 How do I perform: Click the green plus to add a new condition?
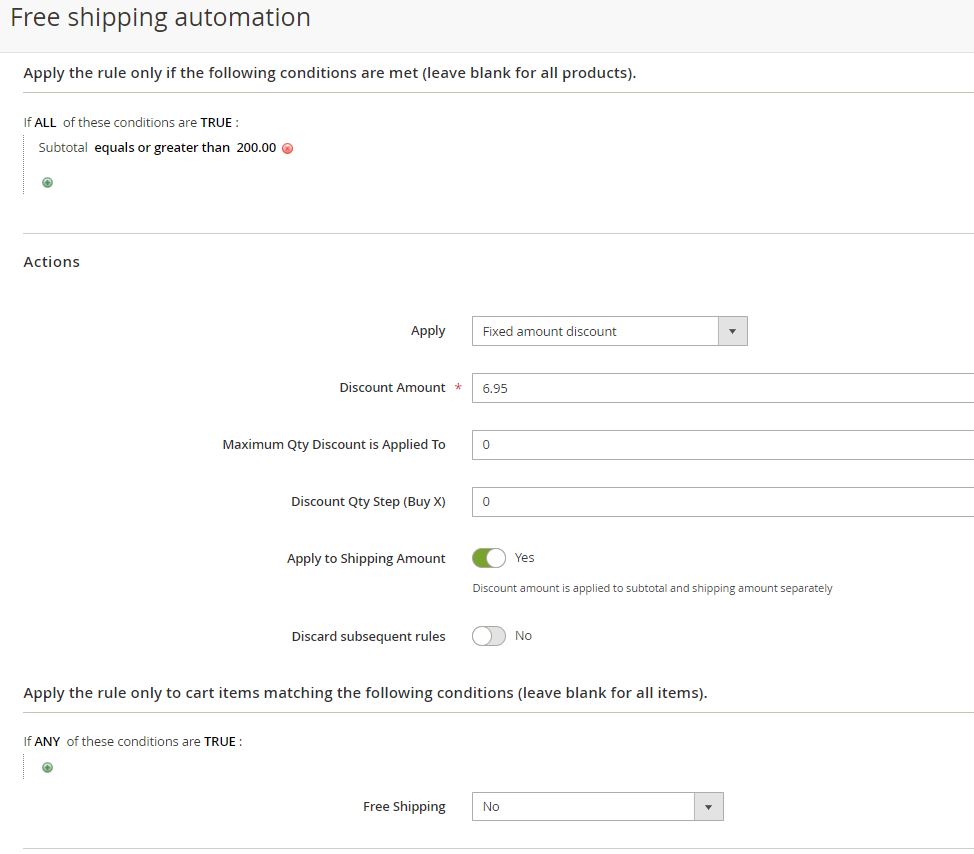(x=47, y=182)
